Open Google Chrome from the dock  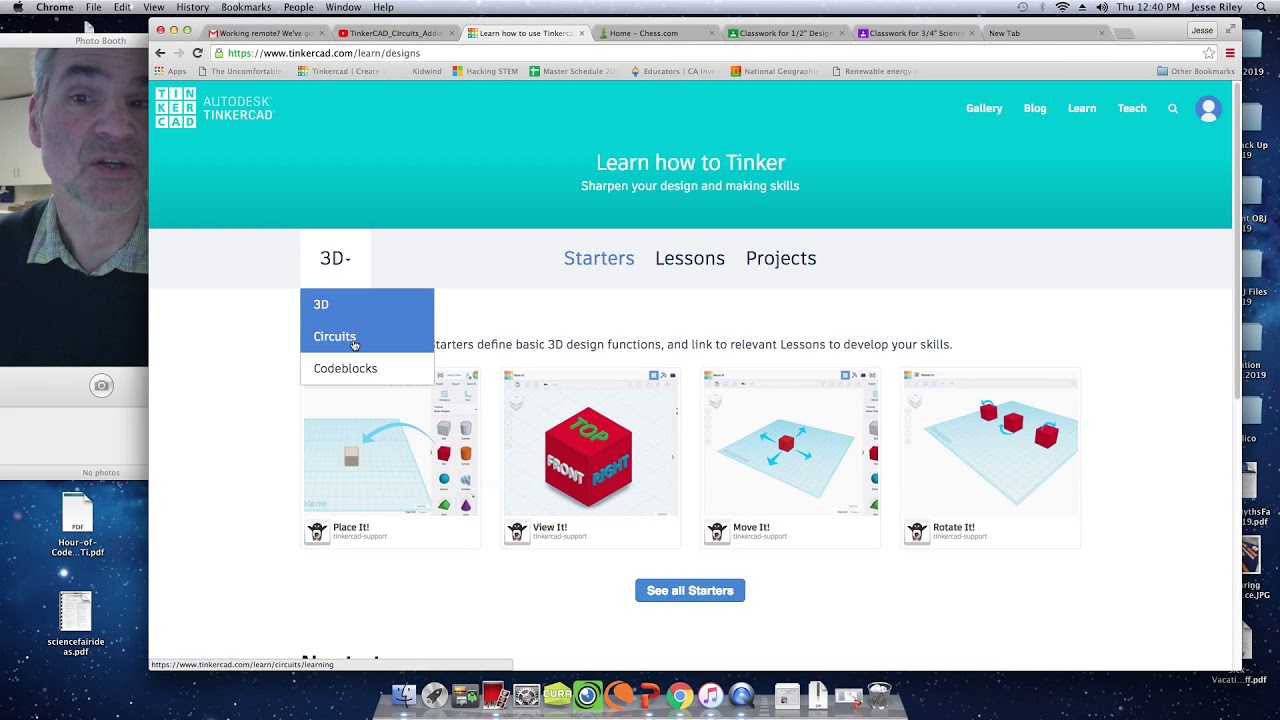pos(680,695)
